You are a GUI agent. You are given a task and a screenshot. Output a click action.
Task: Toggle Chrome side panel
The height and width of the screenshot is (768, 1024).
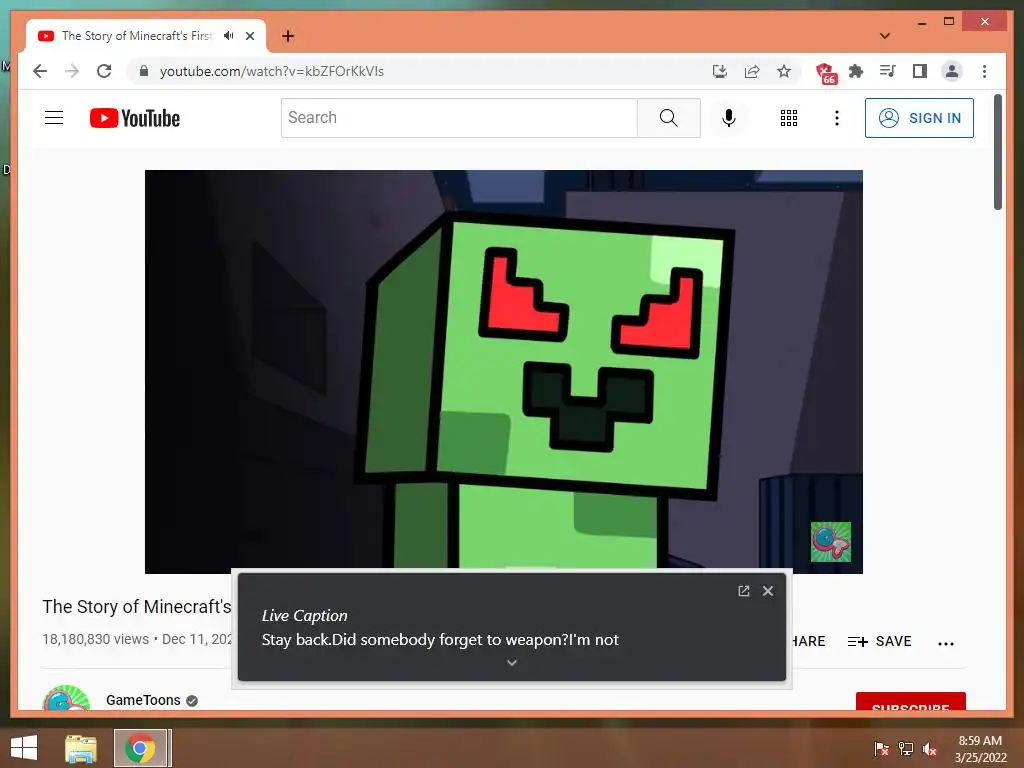tap(920, 71)
